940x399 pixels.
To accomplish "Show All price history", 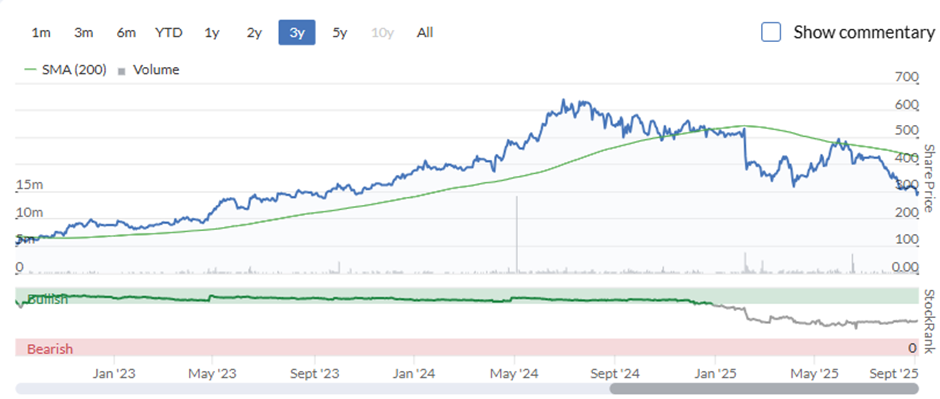I will pos(425,33).
